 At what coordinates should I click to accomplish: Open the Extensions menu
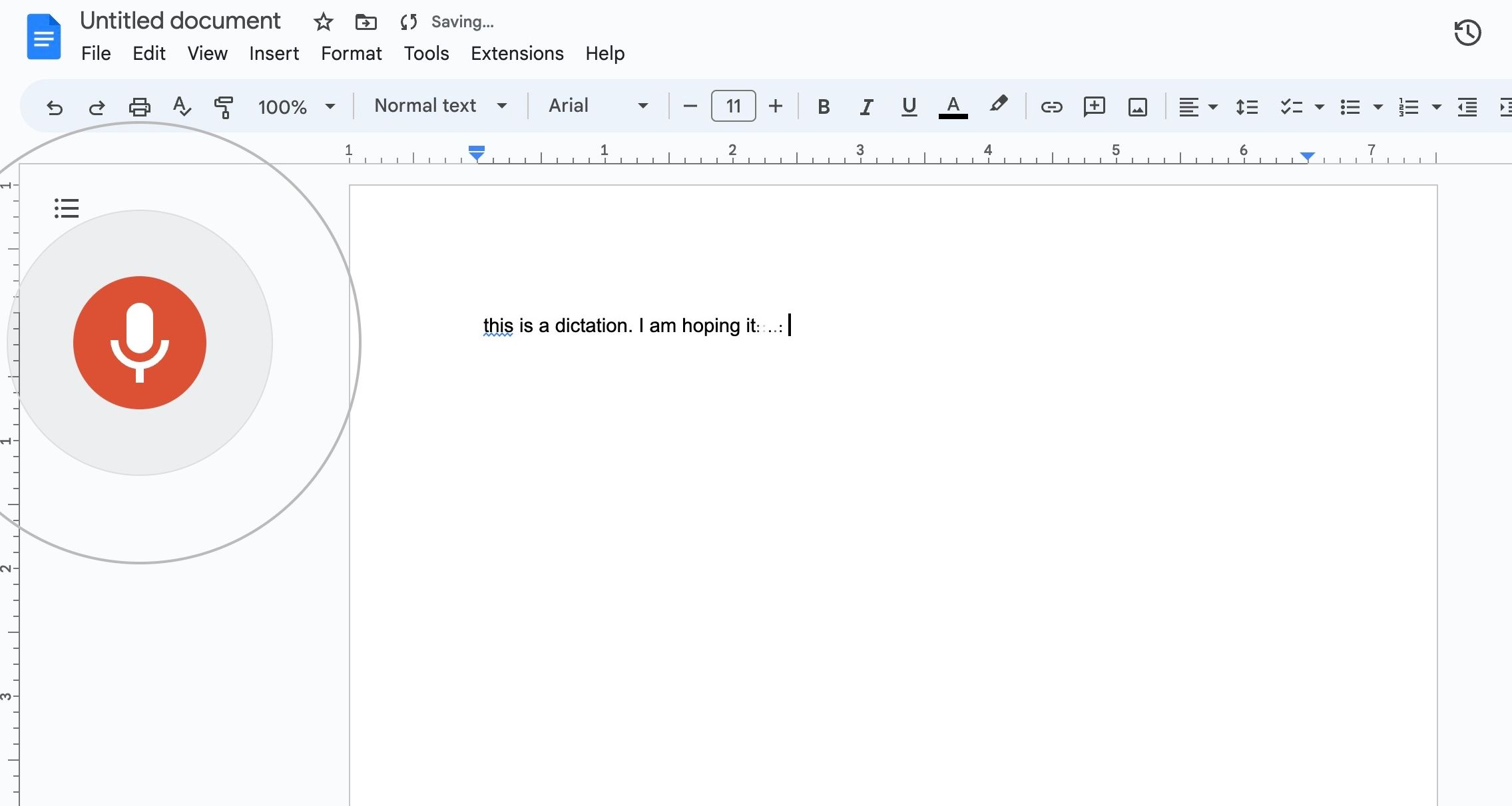tap(517, 53)
